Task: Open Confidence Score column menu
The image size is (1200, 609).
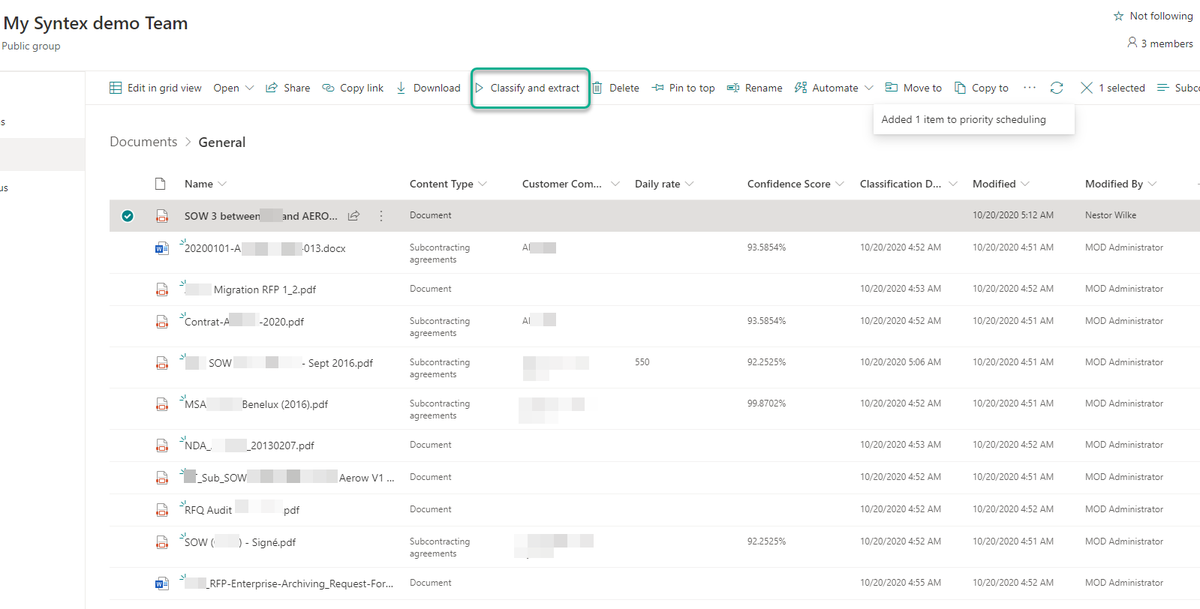Action: click(796, 184)
